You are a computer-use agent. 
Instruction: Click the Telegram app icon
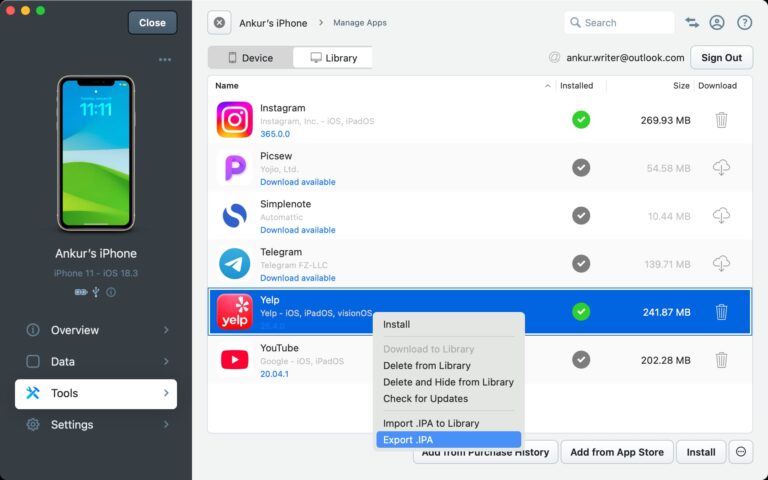click(235, 264)
